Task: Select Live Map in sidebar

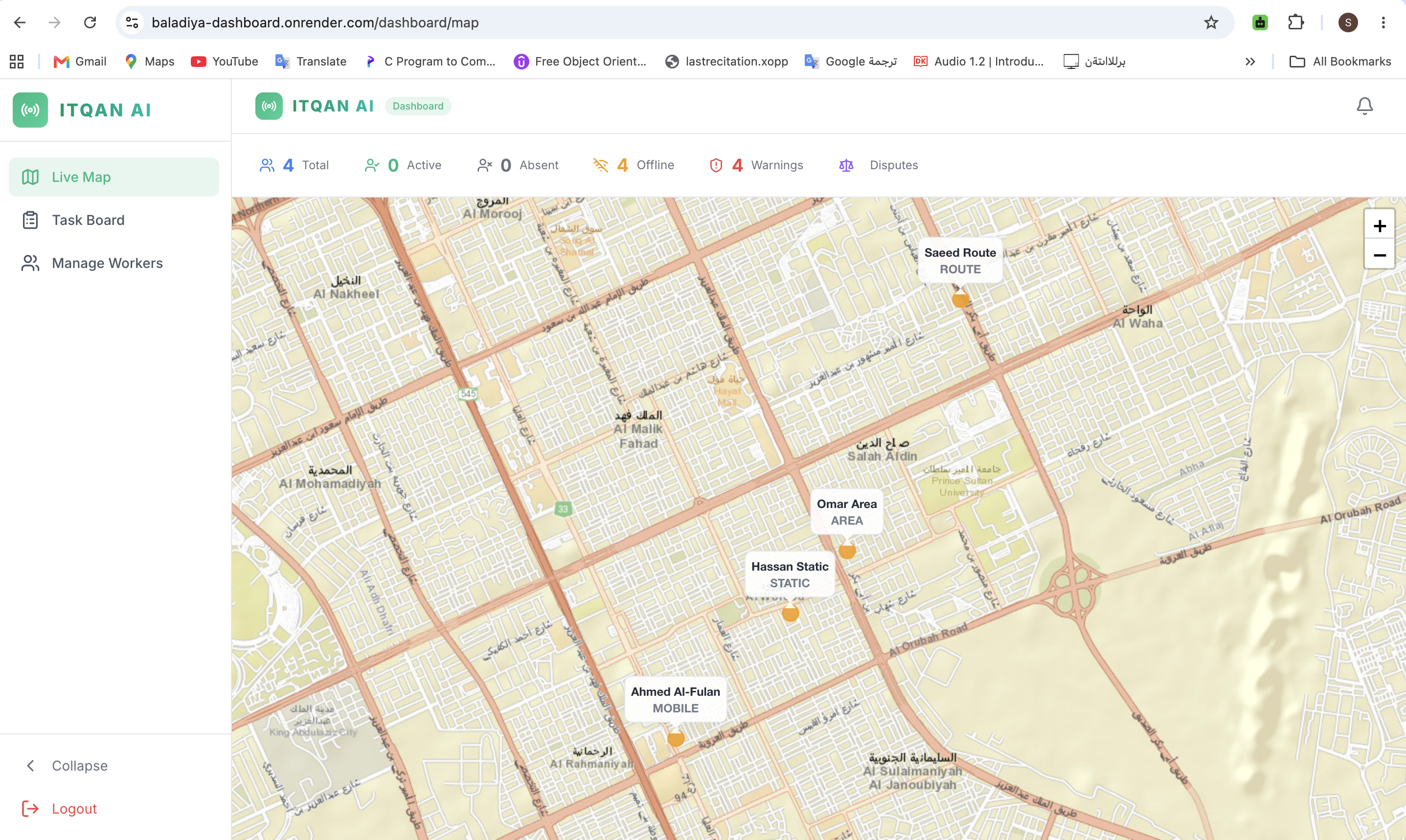Action: [114, 177]
